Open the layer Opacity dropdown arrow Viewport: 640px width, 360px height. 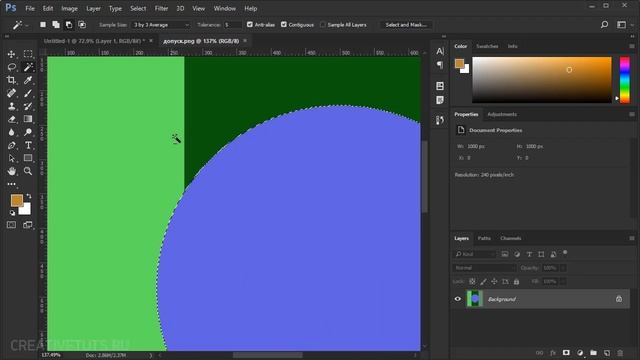(x=562, y=268)
